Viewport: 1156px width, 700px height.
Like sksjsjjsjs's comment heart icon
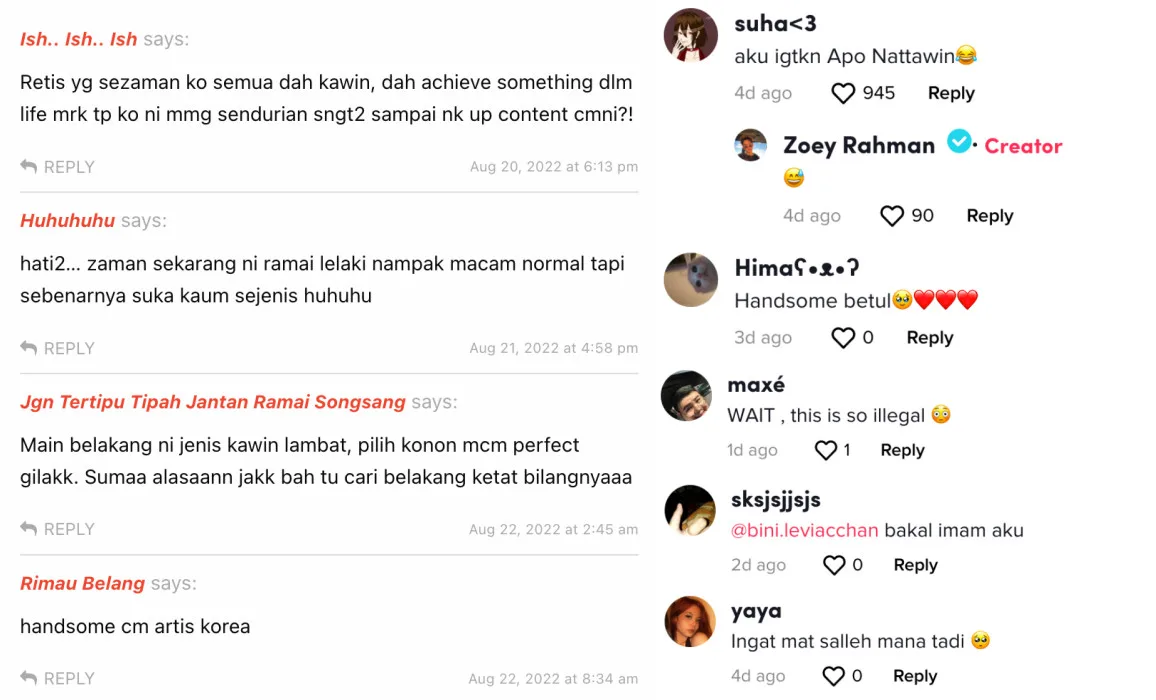834,566
